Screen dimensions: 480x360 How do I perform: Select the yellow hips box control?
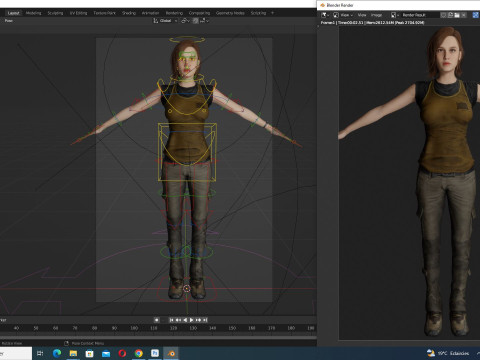(x=187, y=152)
